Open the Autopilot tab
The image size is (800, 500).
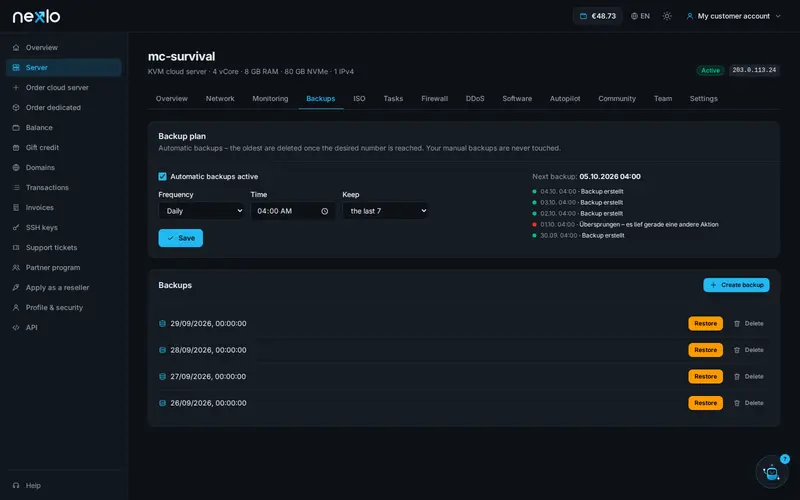tap(565, 98)
